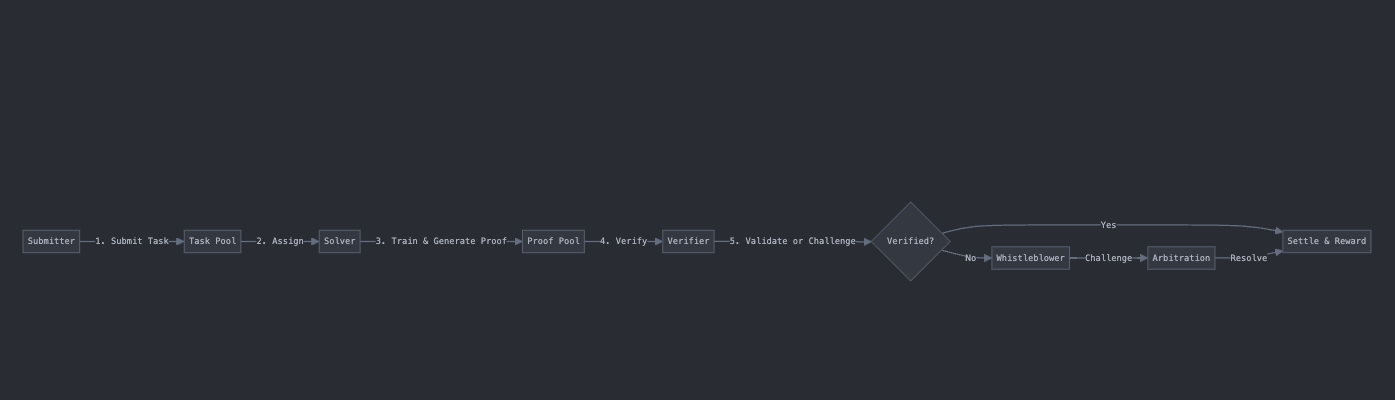The image size is (1395, 400).
Task: Select '3. Train & Generate Proof' label
Action: [441, 241]
